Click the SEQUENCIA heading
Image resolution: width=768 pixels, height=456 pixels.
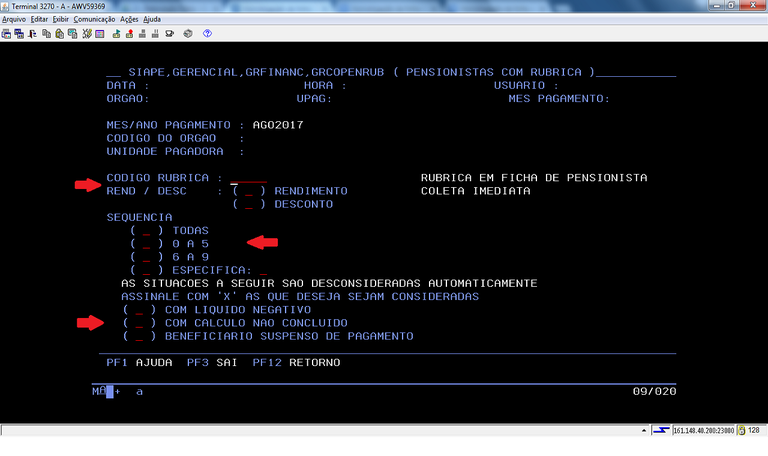pos(139,217)
